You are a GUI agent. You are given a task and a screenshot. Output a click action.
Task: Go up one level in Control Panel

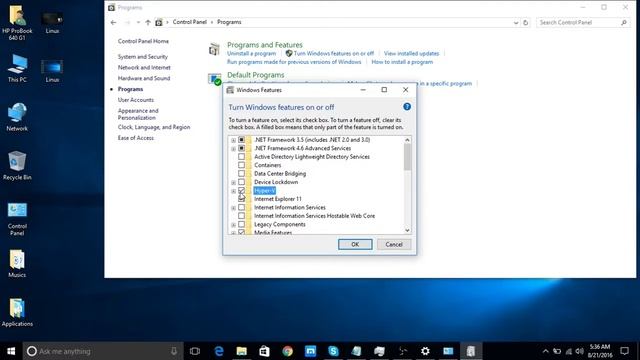[x=148, y=22]
